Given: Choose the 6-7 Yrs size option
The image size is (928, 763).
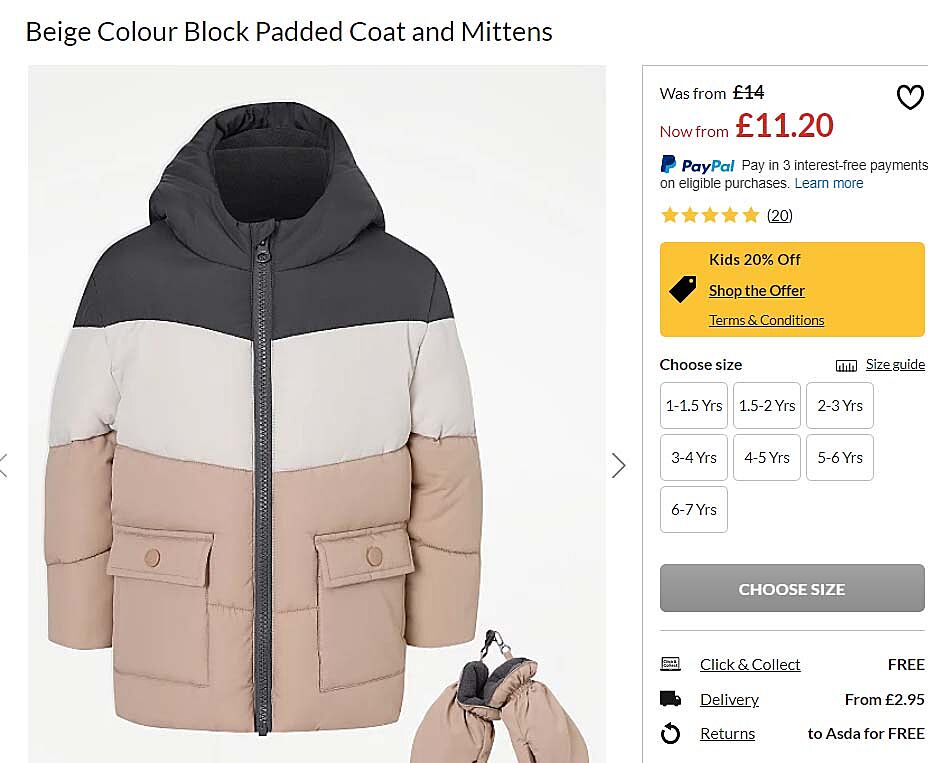Looking at the screenshot, I should (x=694, y=510).
